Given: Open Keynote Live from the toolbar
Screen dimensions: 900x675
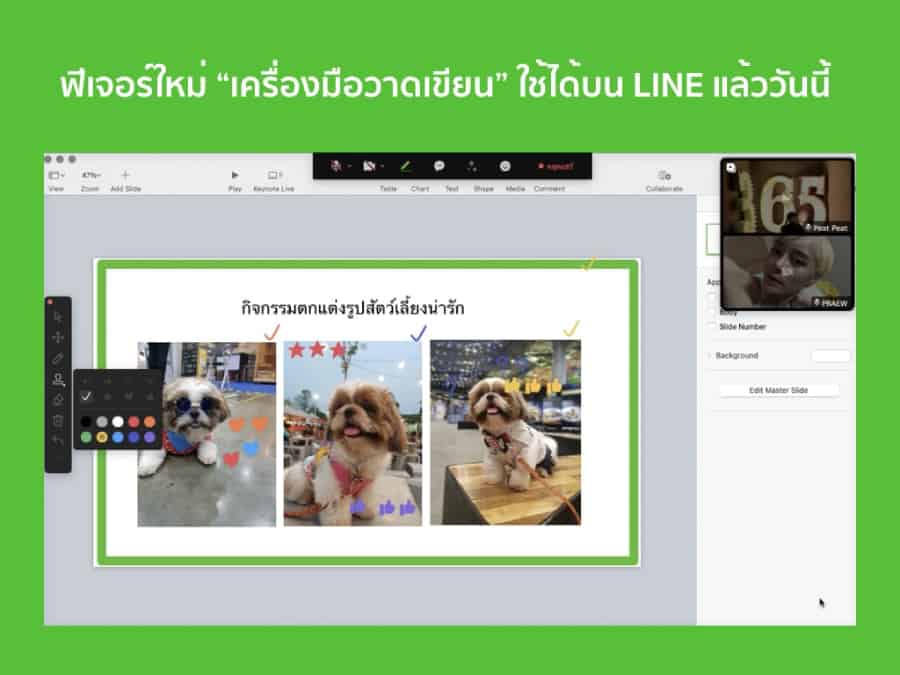Looking at the screenshot, I should coord(273,175).
